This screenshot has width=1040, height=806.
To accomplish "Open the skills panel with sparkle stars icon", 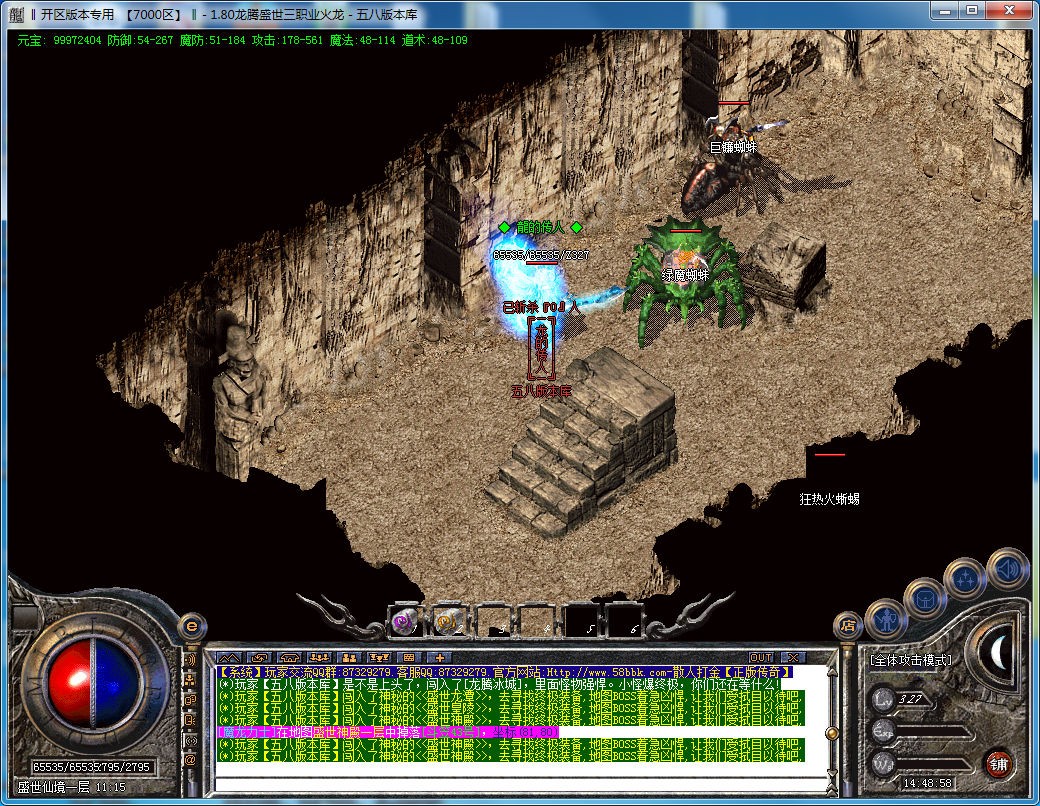I will point(965,579).
